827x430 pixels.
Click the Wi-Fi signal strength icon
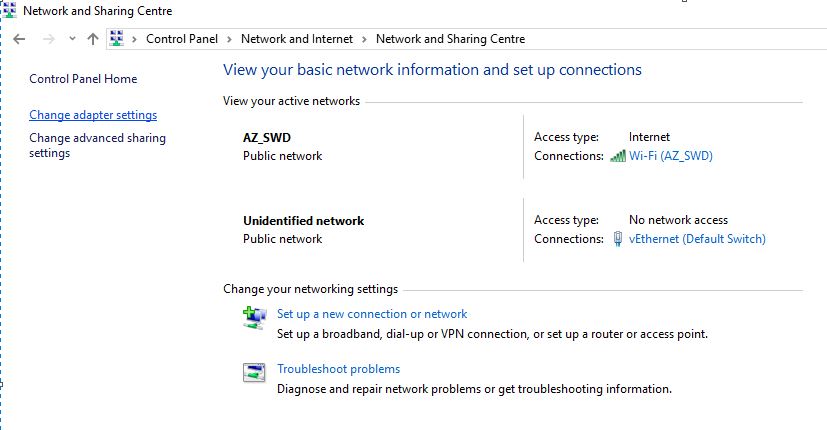coord(618,156)
